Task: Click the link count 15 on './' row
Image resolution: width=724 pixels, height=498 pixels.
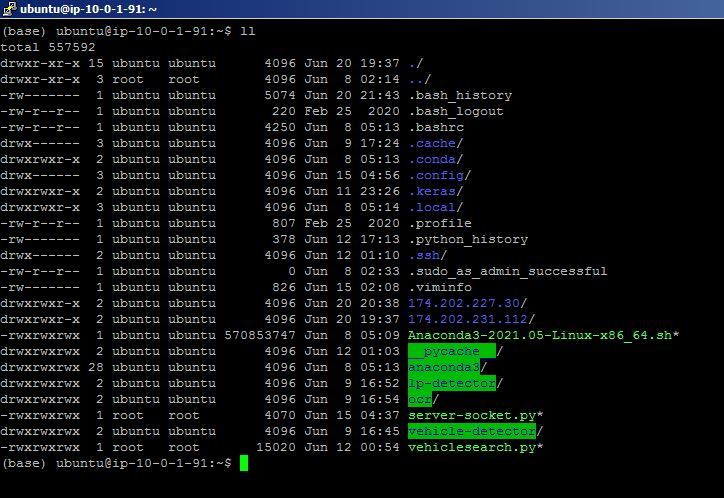Action: click(96, 63)
